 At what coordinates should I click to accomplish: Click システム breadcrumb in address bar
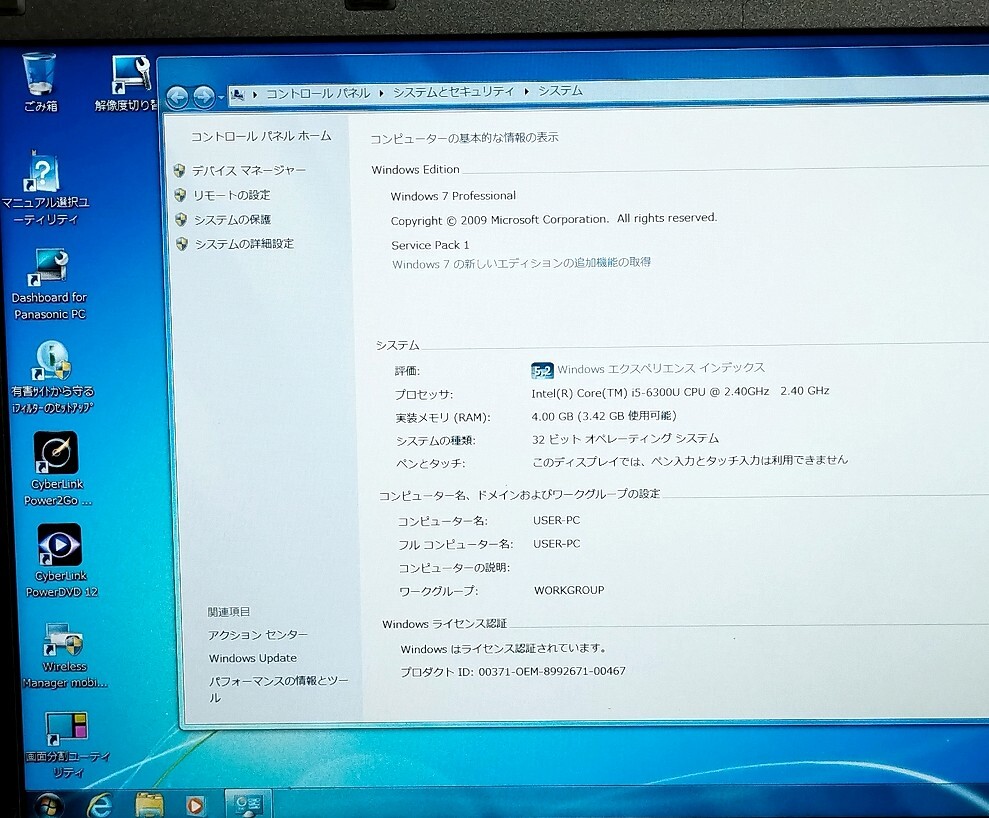click(560, 90)
